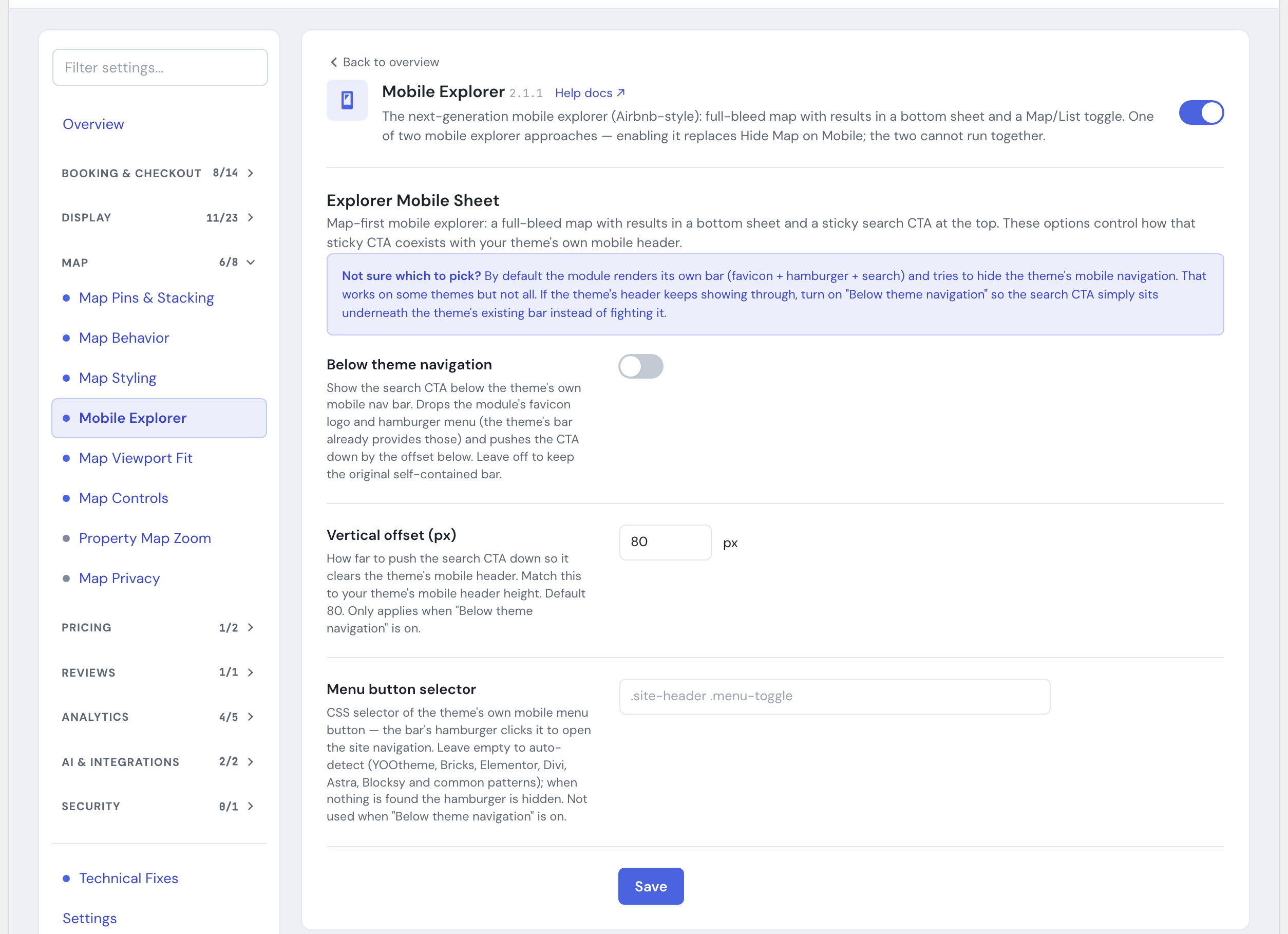Image resolution: width=1288 pixels, height=934 pixels.
Task: Expand the Security section
Action: pos(159,806)
